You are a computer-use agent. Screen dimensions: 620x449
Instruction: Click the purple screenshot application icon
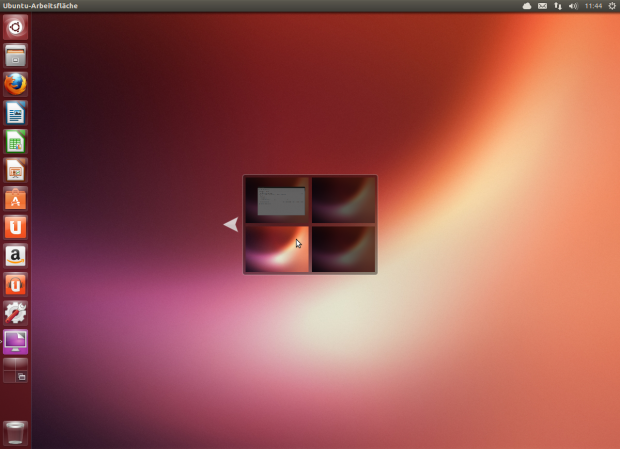15,342
